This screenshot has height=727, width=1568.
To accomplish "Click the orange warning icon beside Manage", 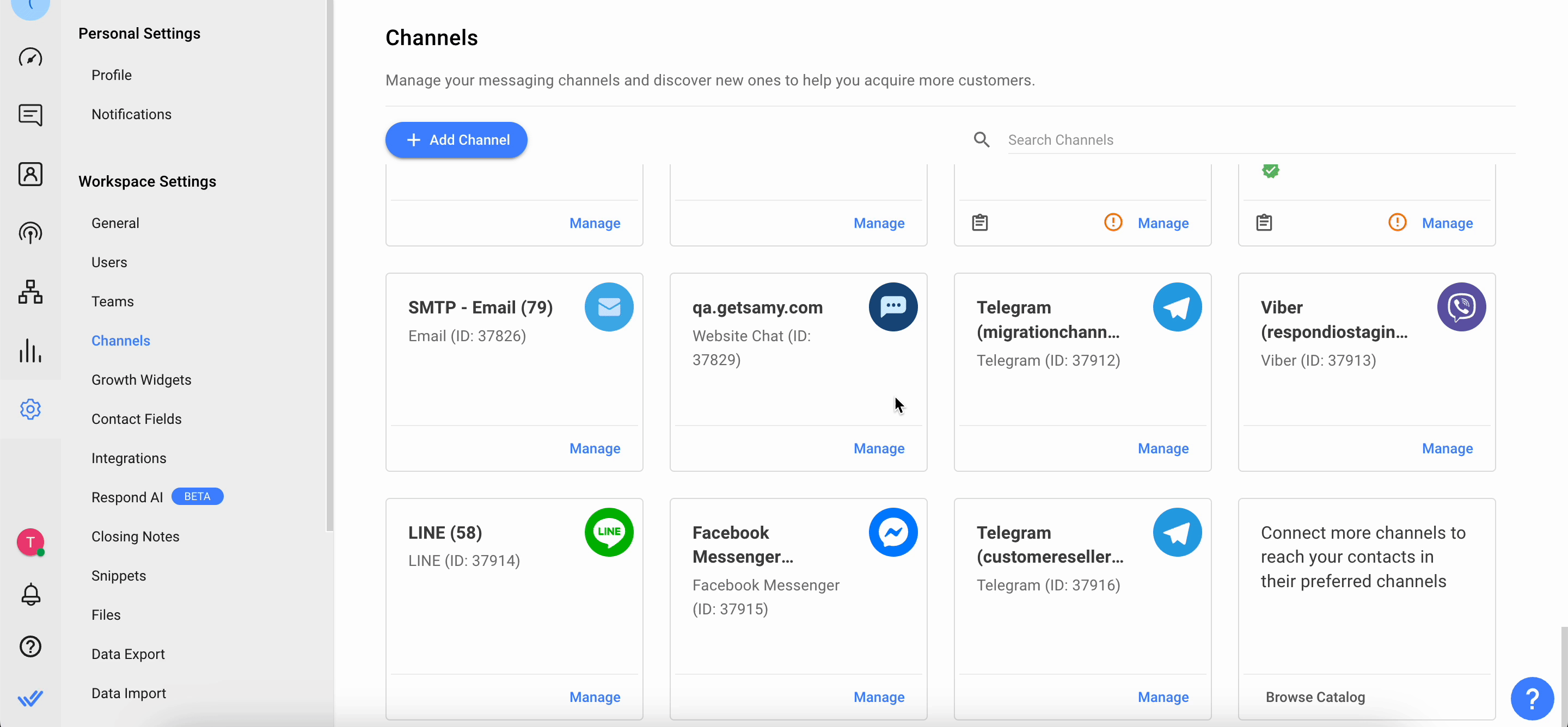I will 1113,223.
